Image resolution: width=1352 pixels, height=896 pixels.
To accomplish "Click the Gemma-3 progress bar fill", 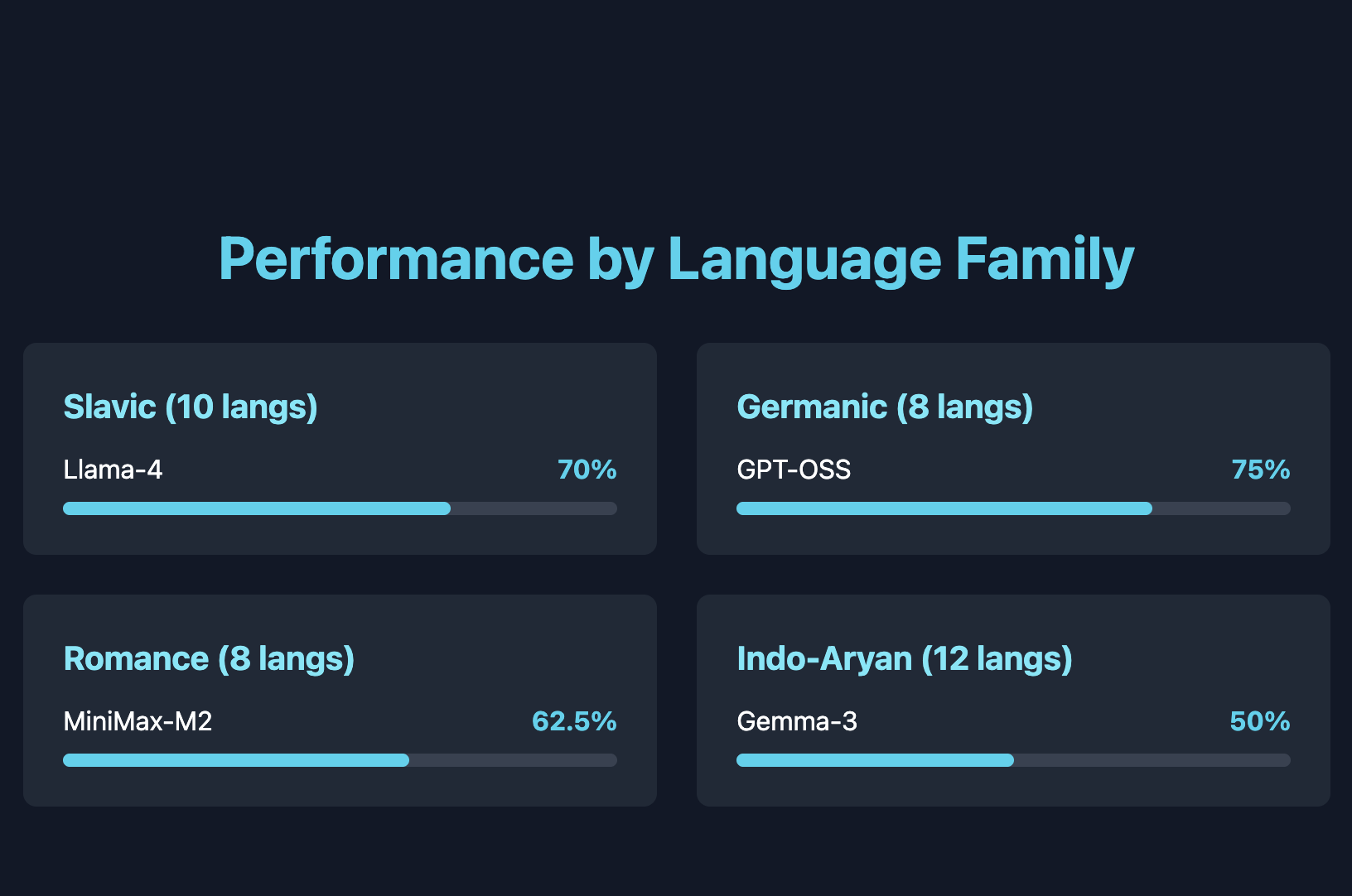I will click(875, 760).
